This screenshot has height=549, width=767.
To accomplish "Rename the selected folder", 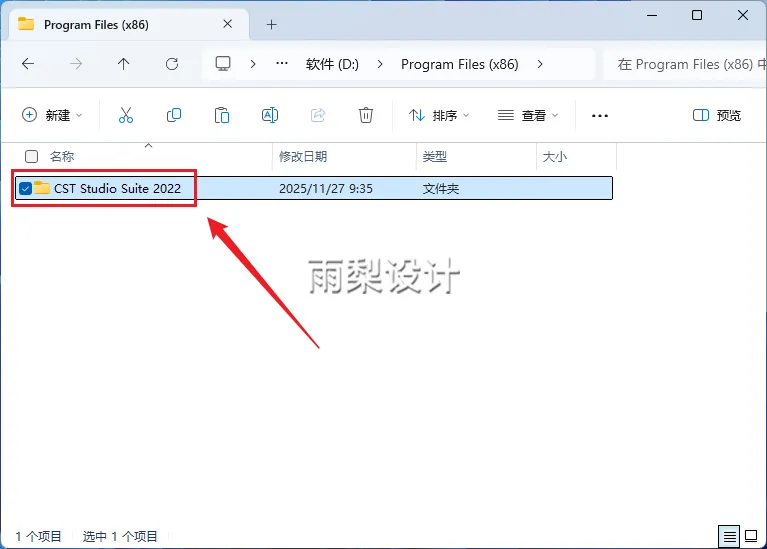I will coord(270,115).
